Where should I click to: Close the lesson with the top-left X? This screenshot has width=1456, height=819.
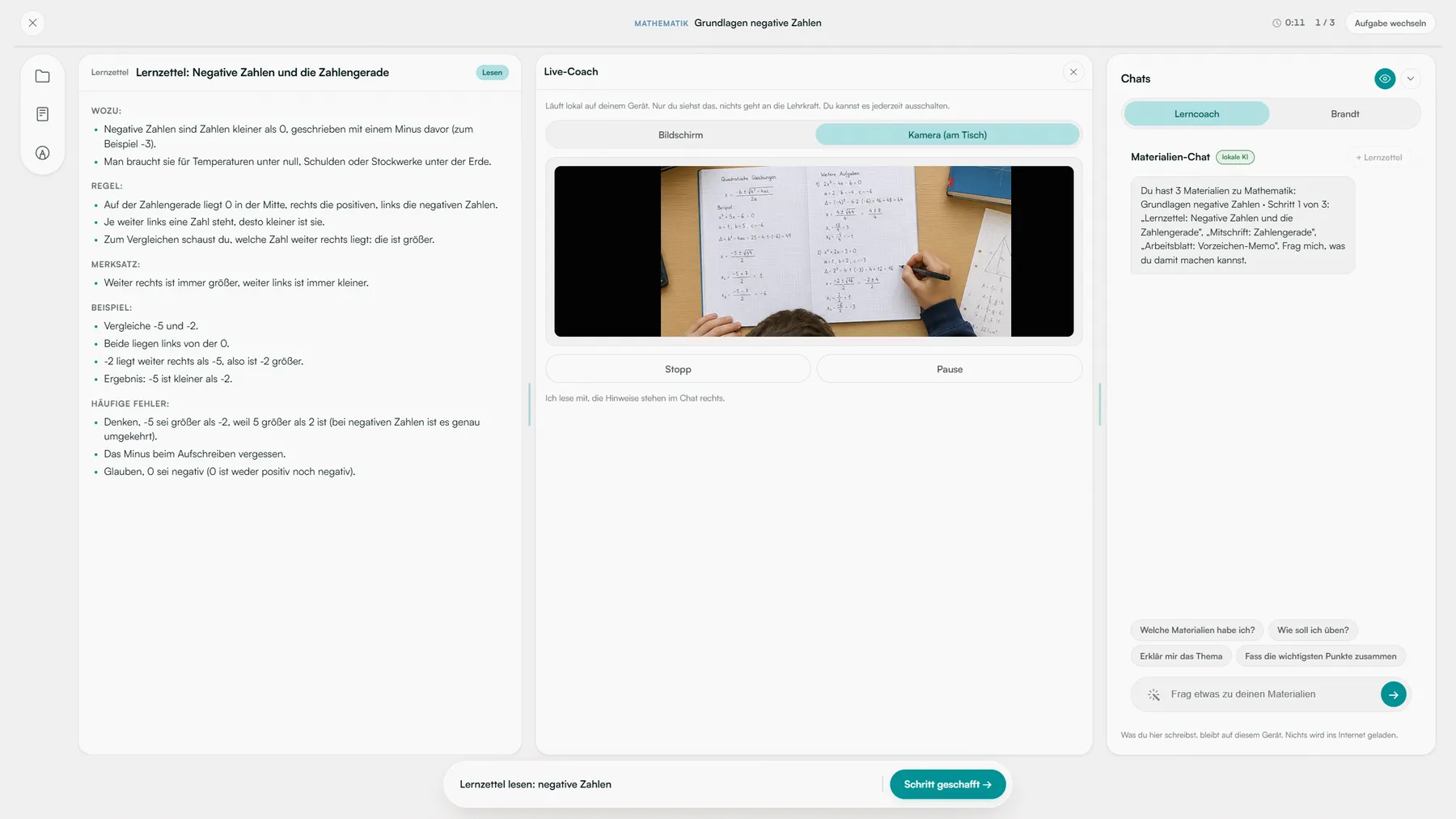coord(32,23)
